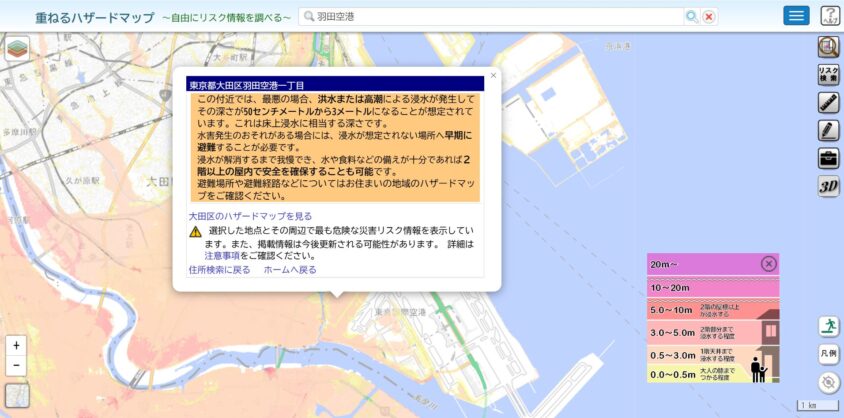The width and height of the screenshot is (844, 418).
Task: Click the yellow warning triangle icon
Action: (x=195, y=232)
